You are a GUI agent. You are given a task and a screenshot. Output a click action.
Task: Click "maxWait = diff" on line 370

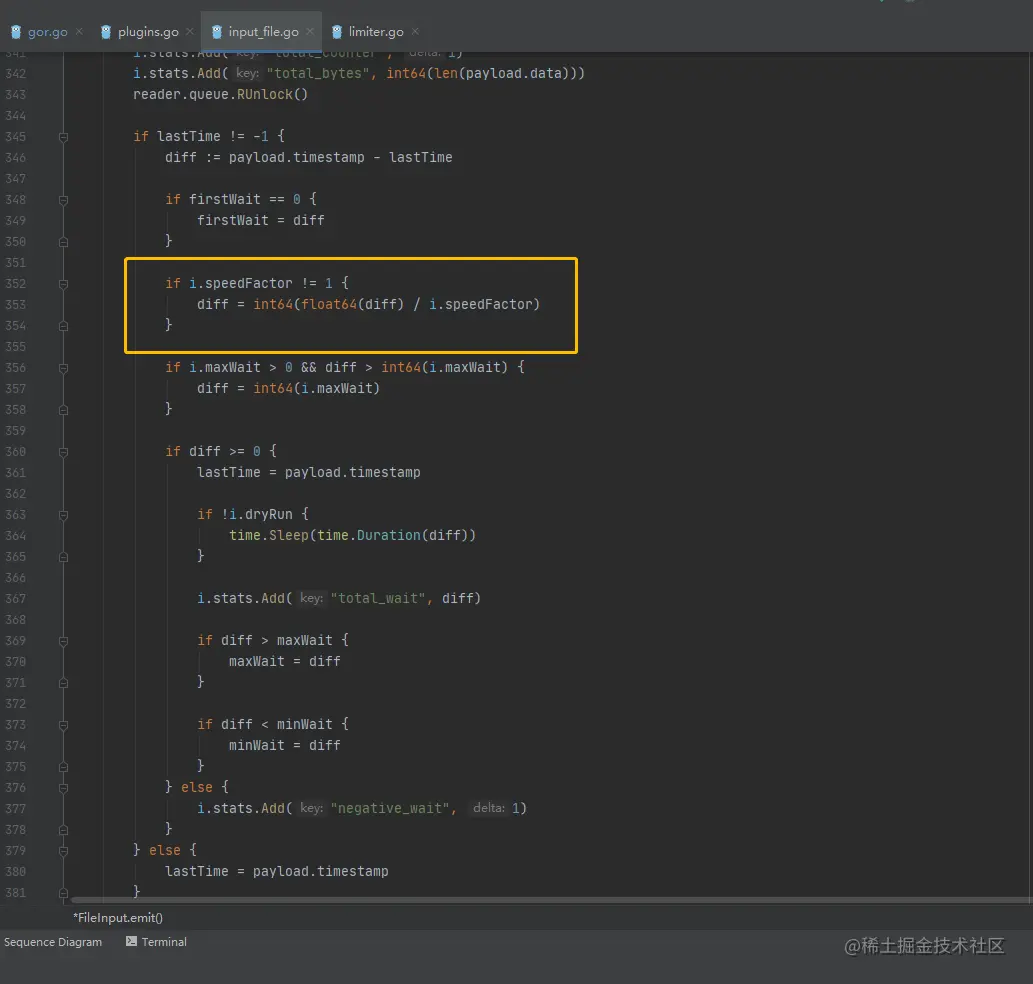285,661
